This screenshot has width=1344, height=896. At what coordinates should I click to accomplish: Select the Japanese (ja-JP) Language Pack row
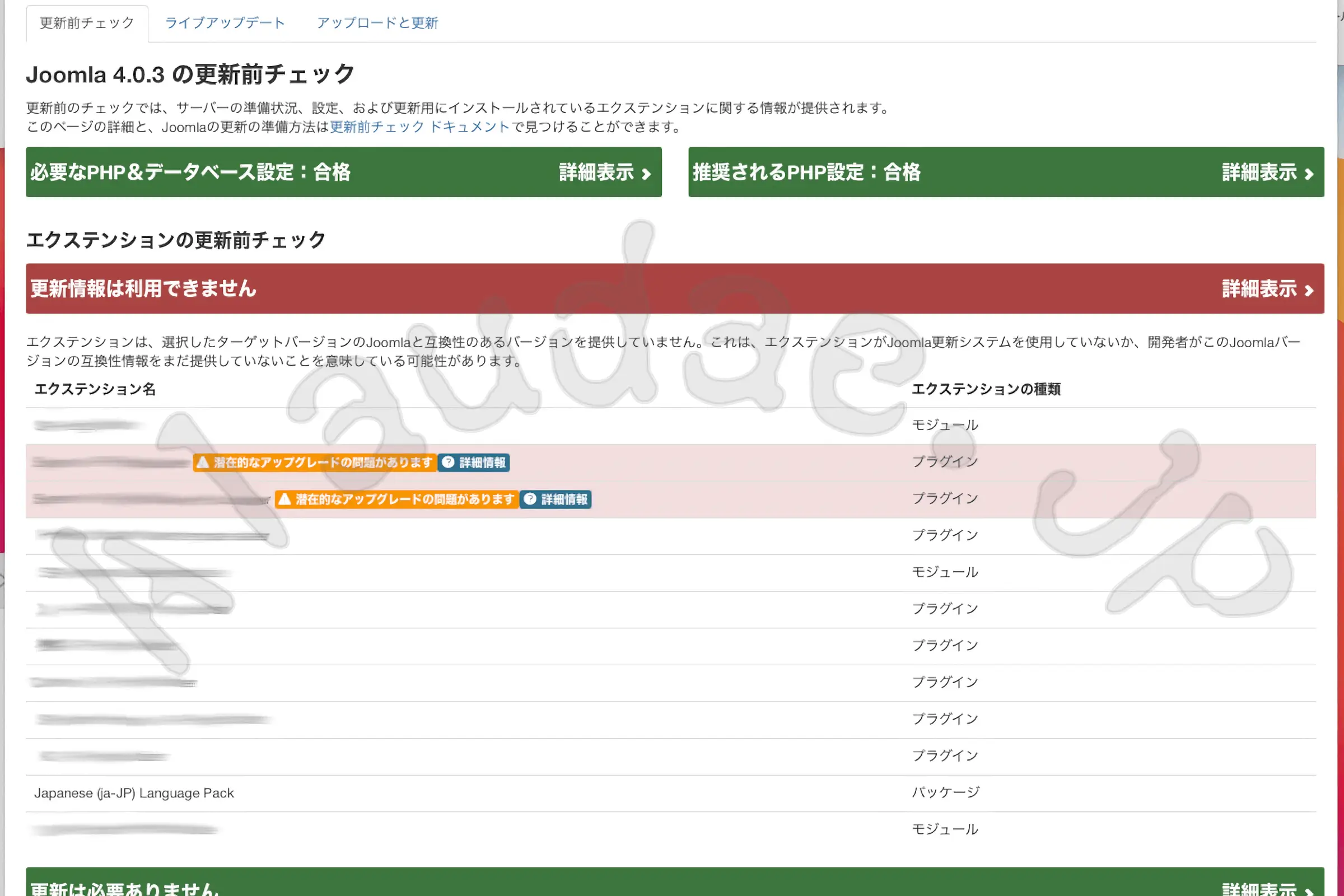134,793
